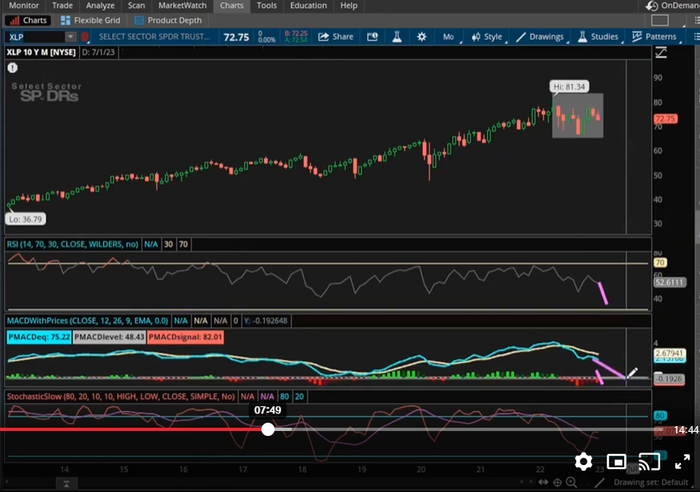700x492 pixels.
Task: Click the RSI 30 level label
Action: click(168, 244)
